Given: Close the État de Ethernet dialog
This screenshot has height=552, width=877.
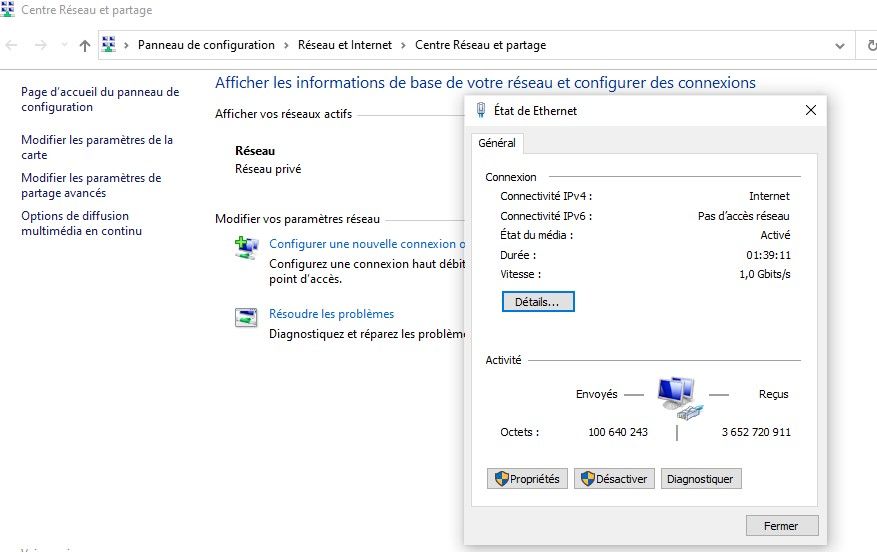Looking at the screenshot, I should point(810,110).
